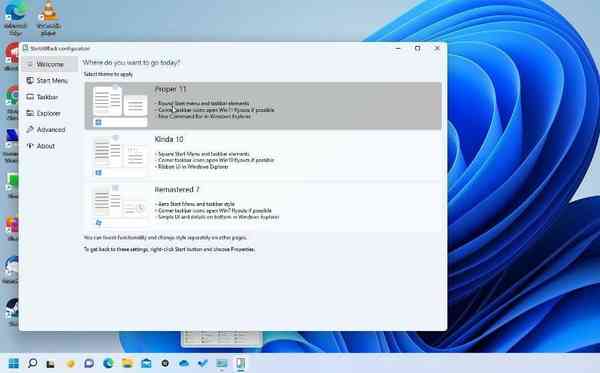Open the Chat icon on the taskbar
This screenshot has width=600, height=373.
[89, 363]
